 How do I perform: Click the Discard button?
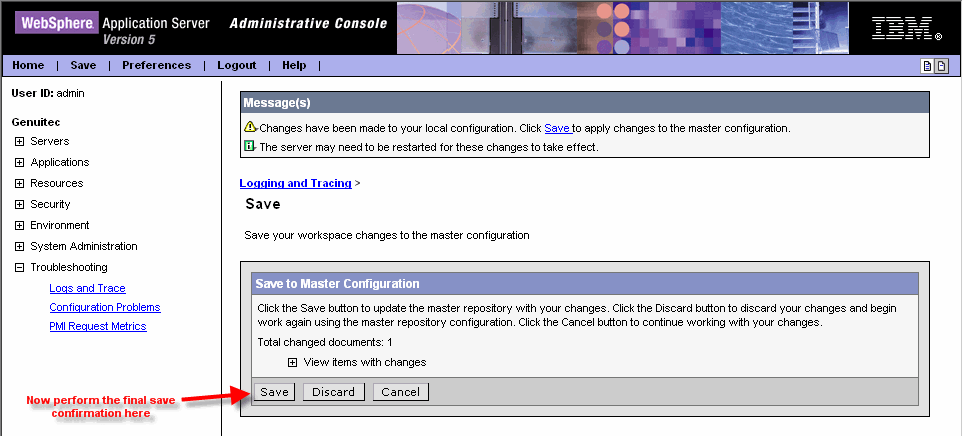point(333,392)
